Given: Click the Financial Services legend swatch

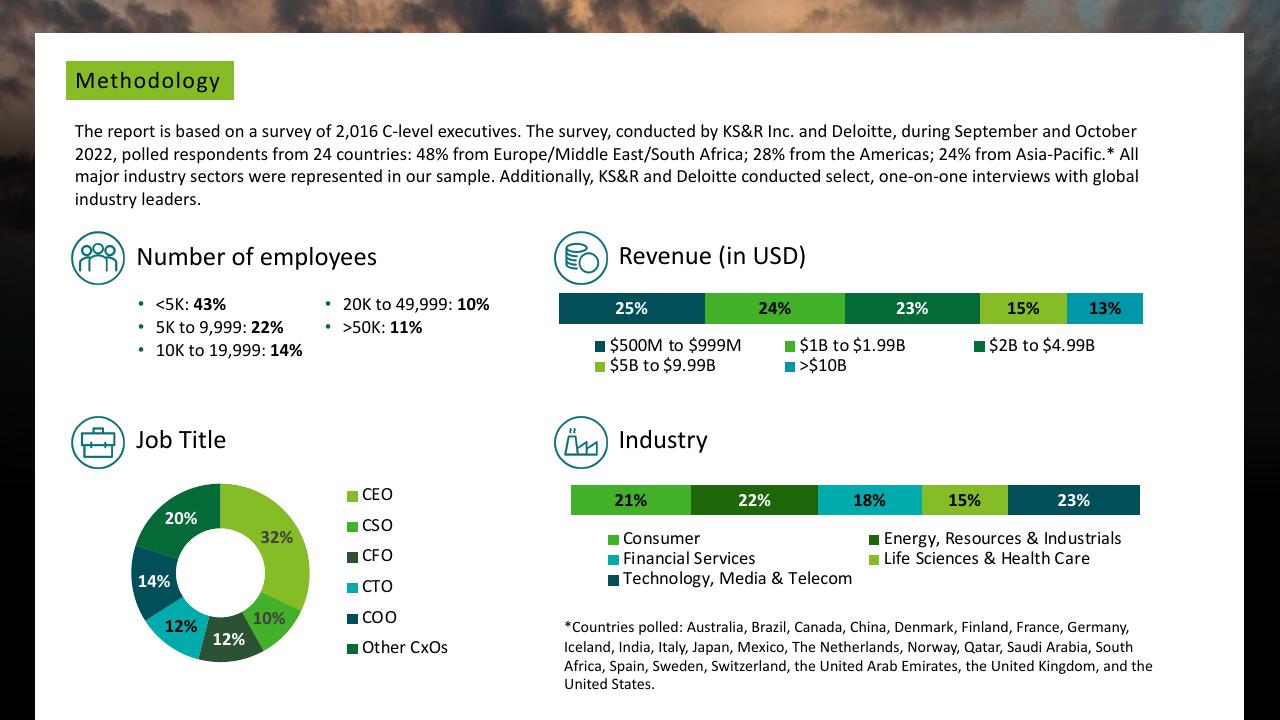Looking at the screenshot, I should click(x=614, y=560).
